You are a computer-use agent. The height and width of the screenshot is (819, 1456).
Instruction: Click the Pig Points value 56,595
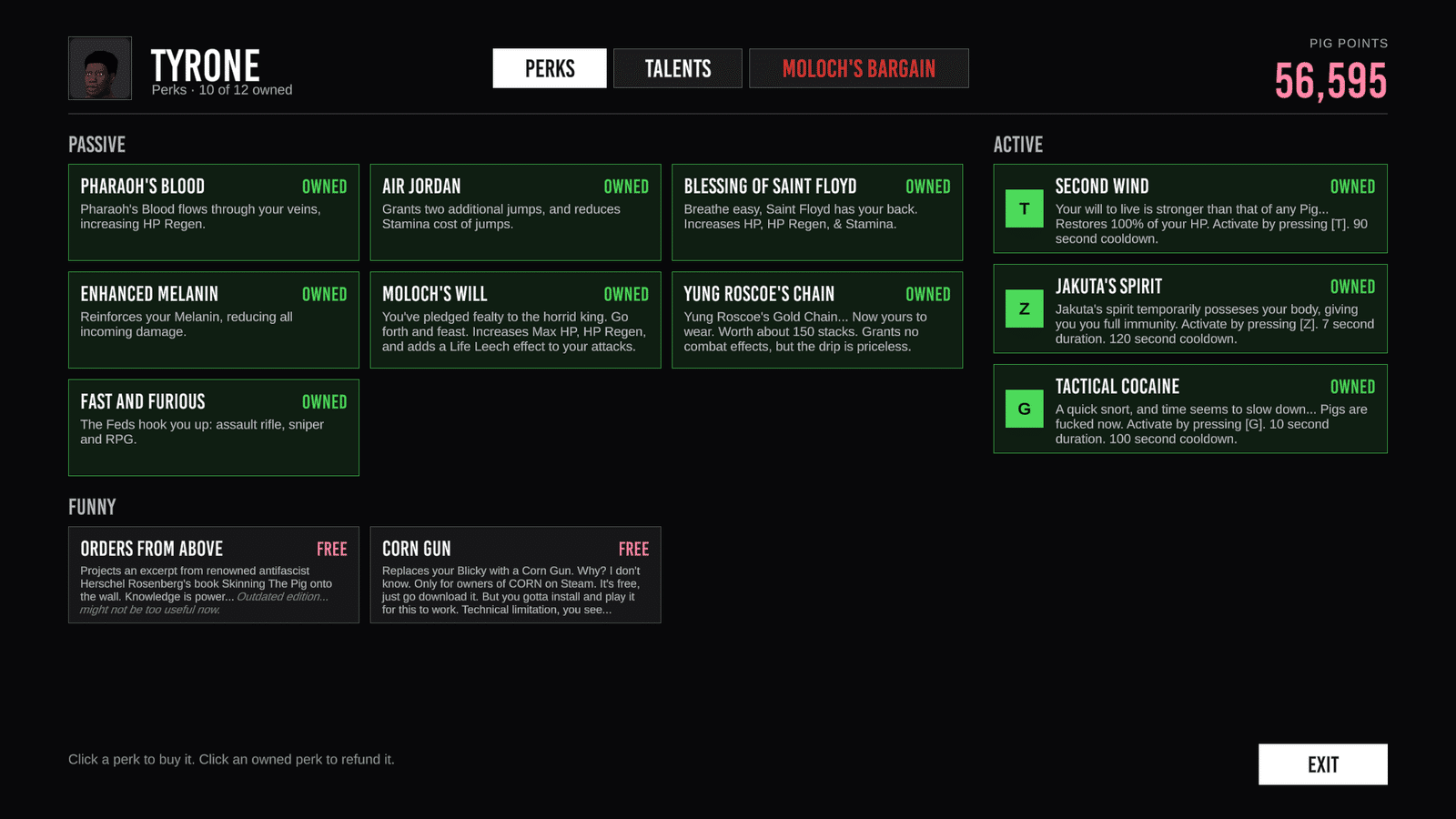click(1330, 81)
